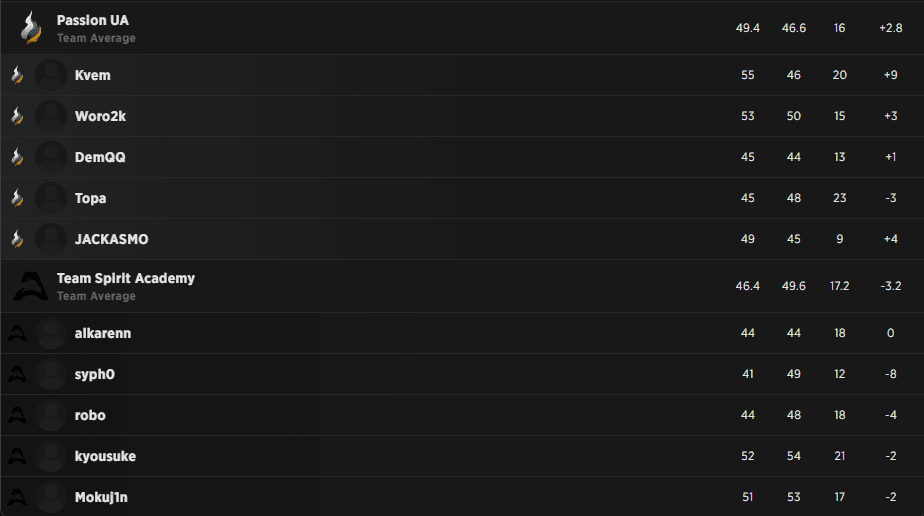
Task: Click Passion UA's 49.4 team average
Action: pyautogui.click(x=748, y=28)
